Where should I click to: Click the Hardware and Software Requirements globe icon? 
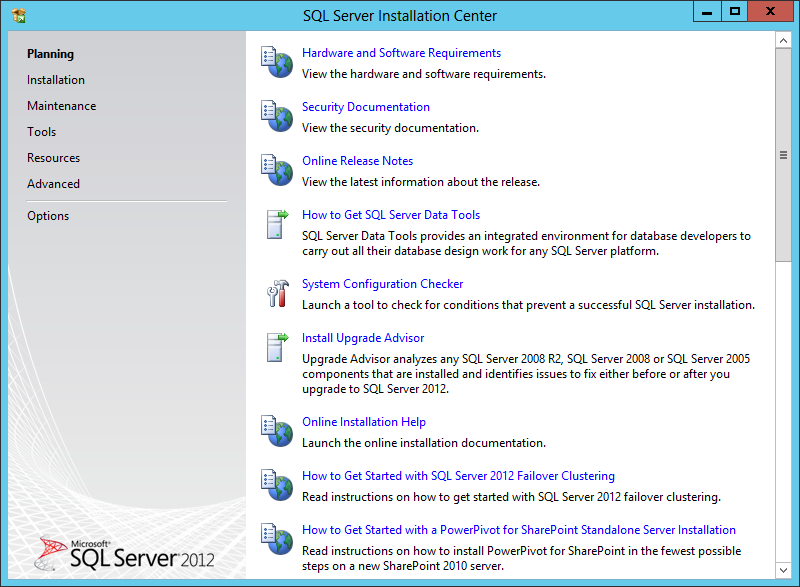pyautogui.click(x=275, y=61)
